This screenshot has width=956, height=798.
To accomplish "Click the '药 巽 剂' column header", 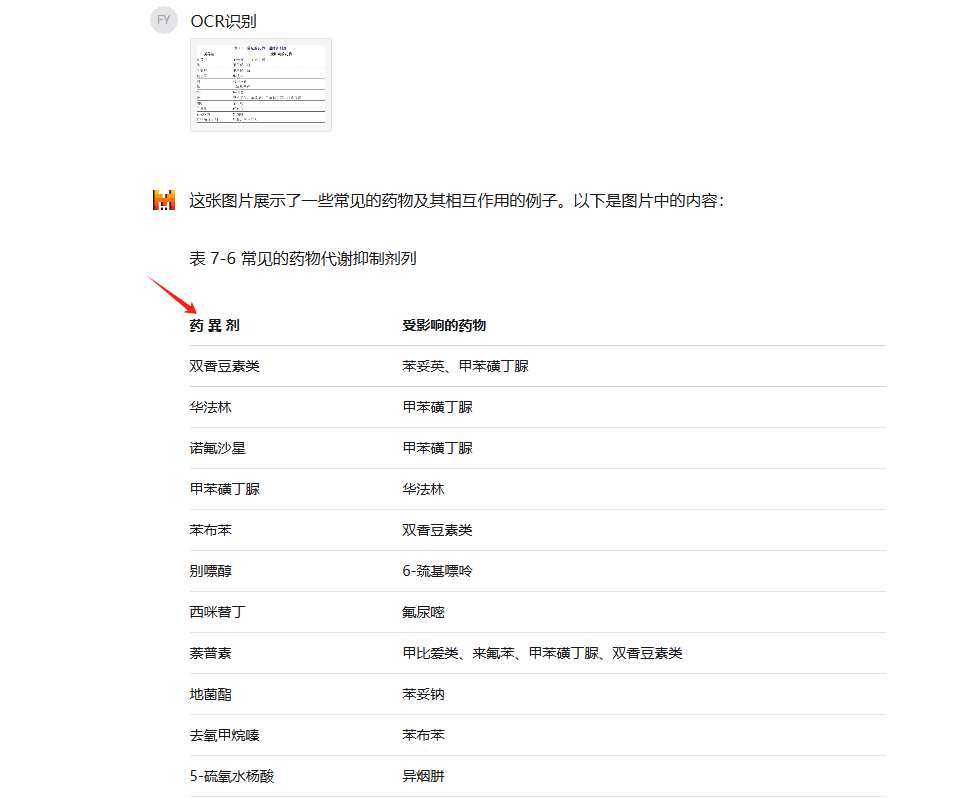I will pos(214,326).
